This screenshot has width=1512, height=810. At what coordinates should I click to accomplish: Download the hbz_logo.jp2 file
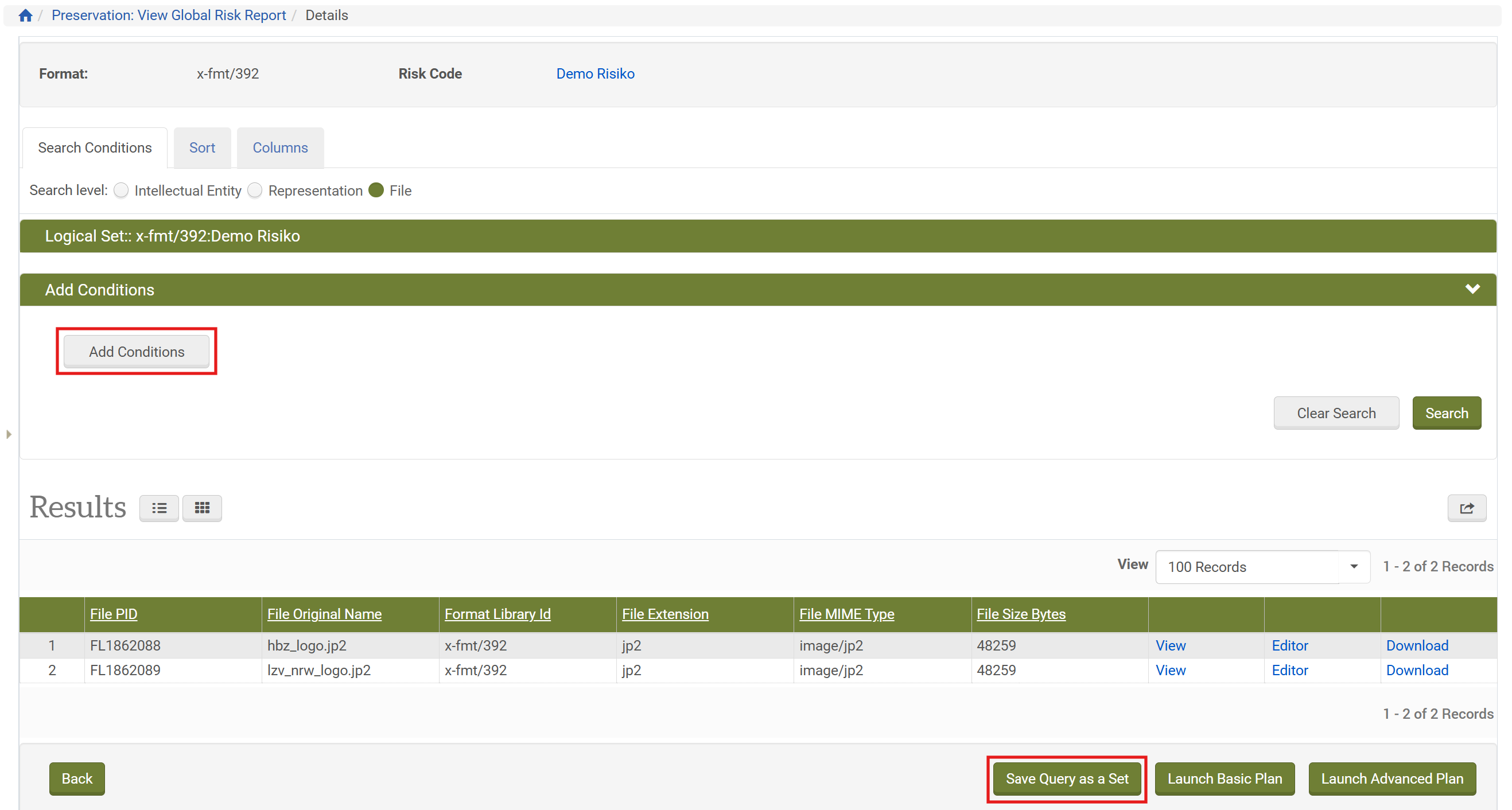(x=1416, y=645)
